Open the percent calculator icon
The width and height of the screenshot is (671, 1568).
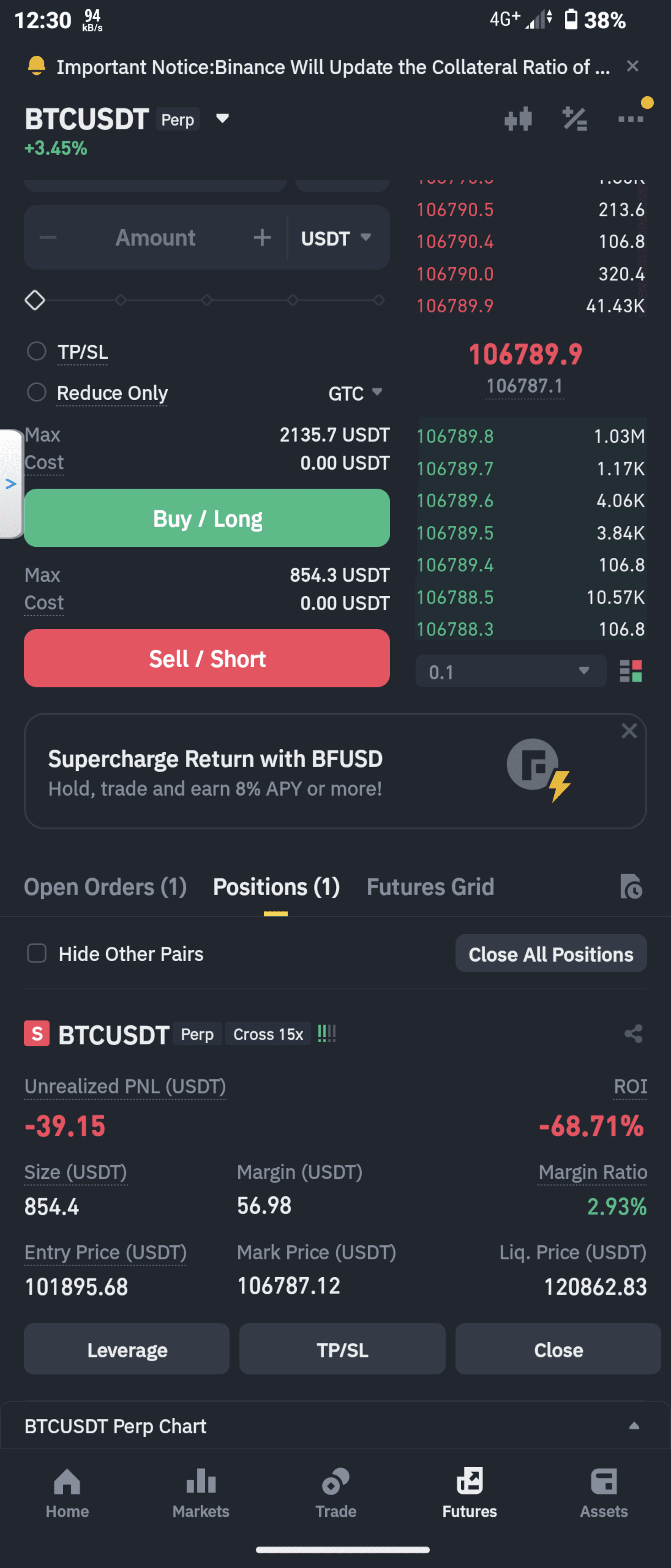[574, 119]
